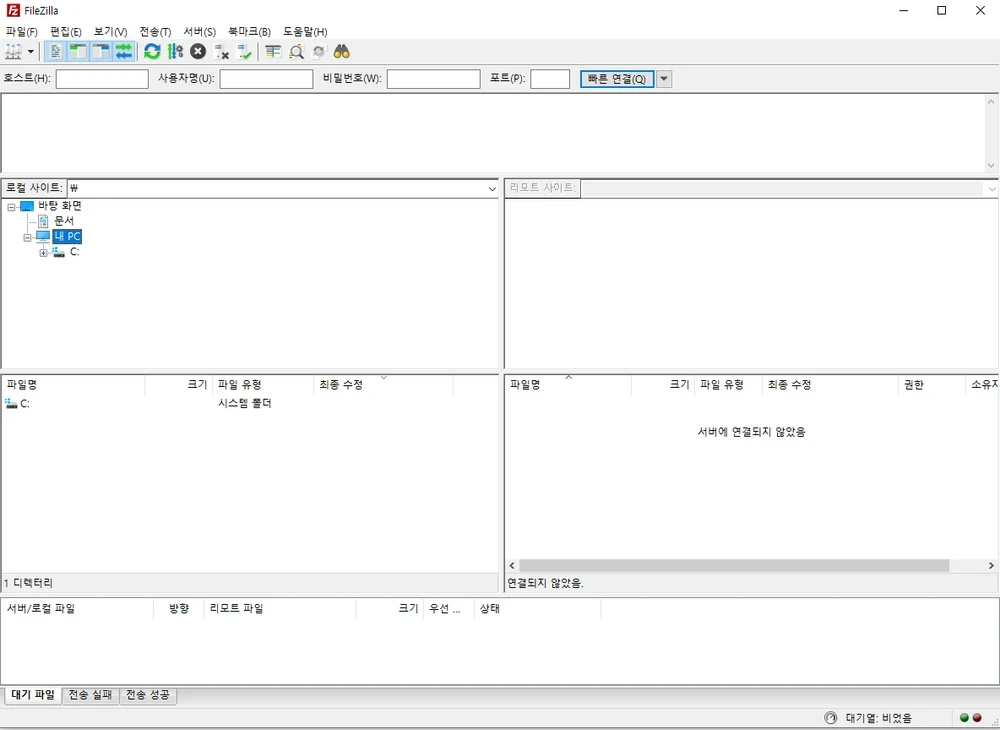Click the 시스템 폴더 file type cell
Viewport: 1000px width, 730px height.
click(245, 404)
